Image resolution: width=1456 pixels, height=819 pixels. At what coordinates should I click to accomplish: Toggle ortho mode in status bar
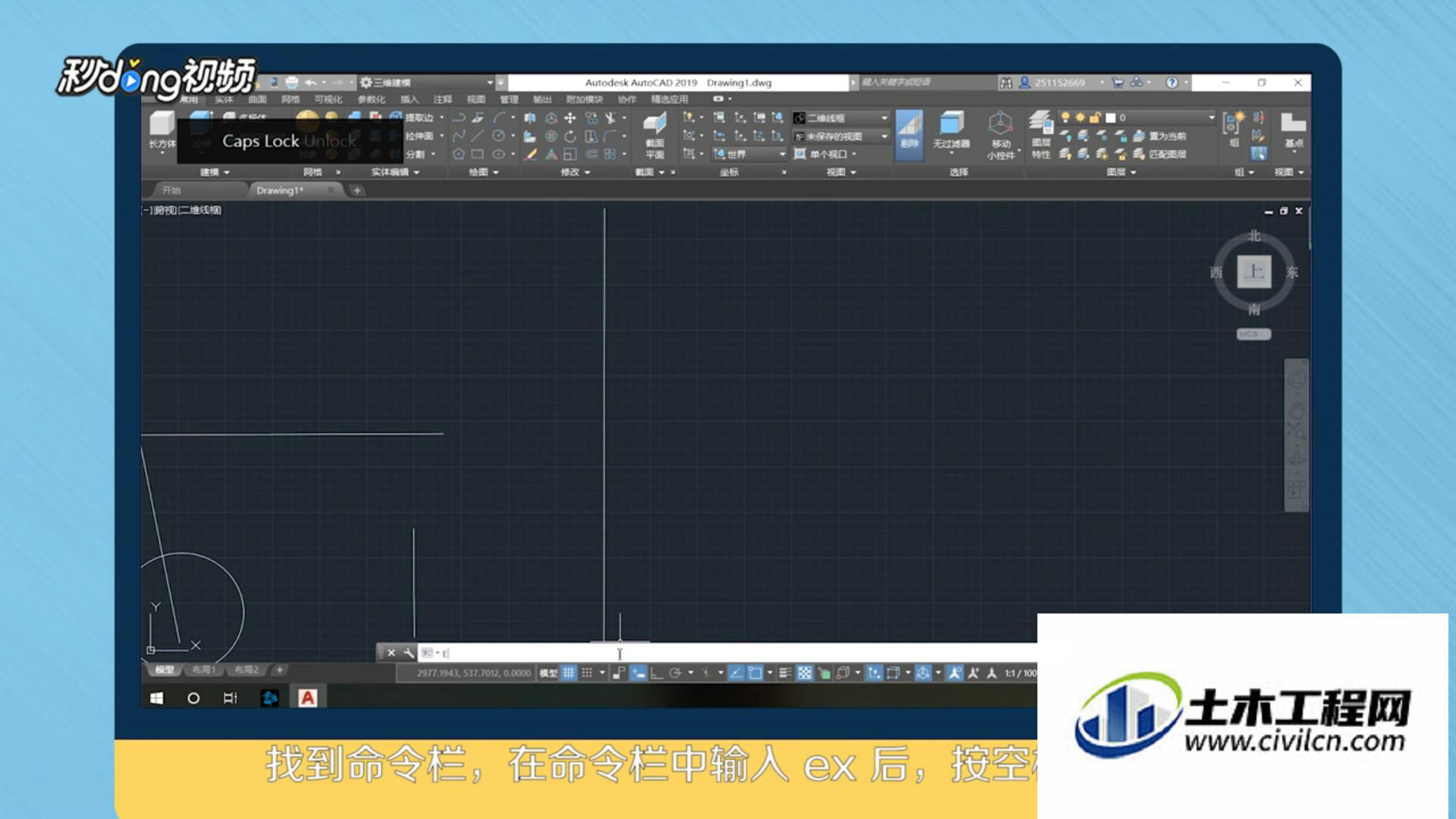point(657,673)
